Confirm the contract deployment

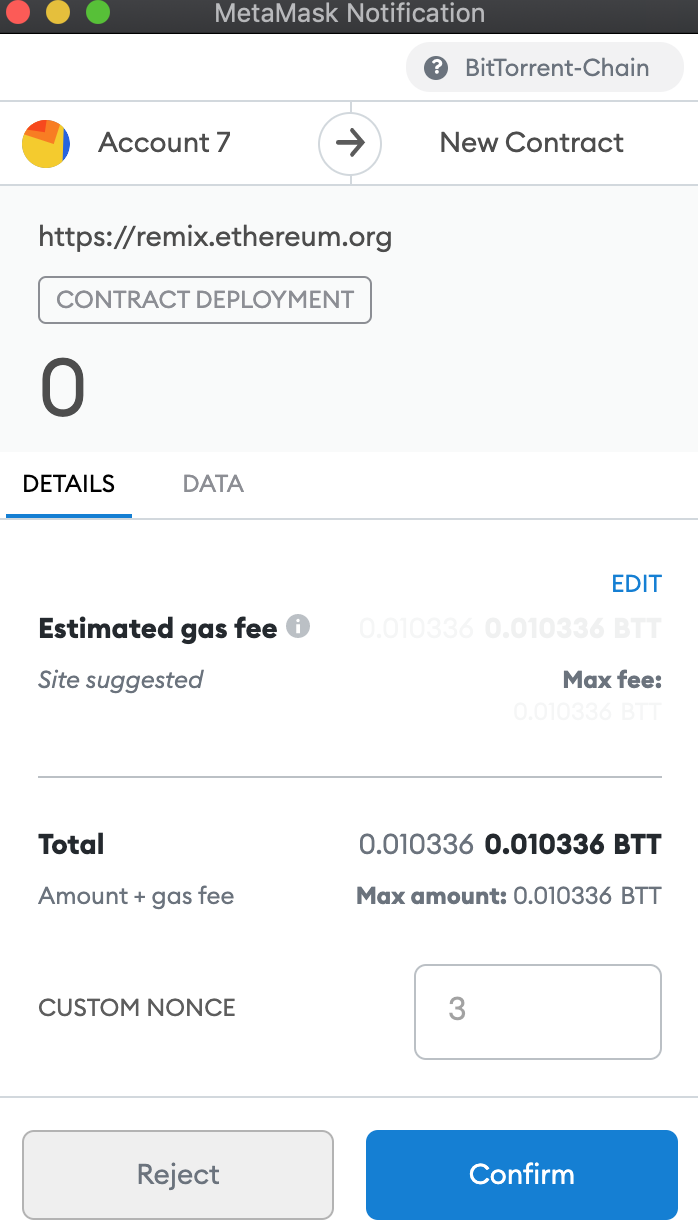pyautogui.click(x=522, y=1174)
